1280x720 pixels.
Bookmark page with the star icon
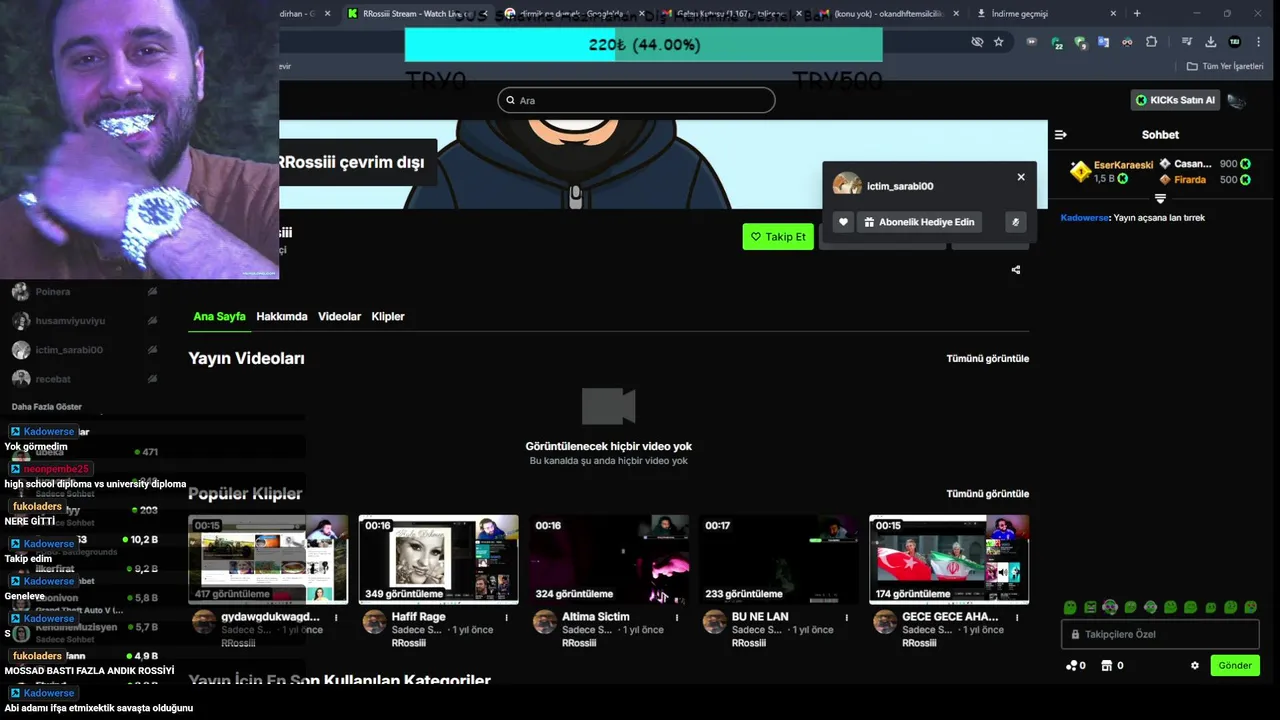(x=998, y=42)
